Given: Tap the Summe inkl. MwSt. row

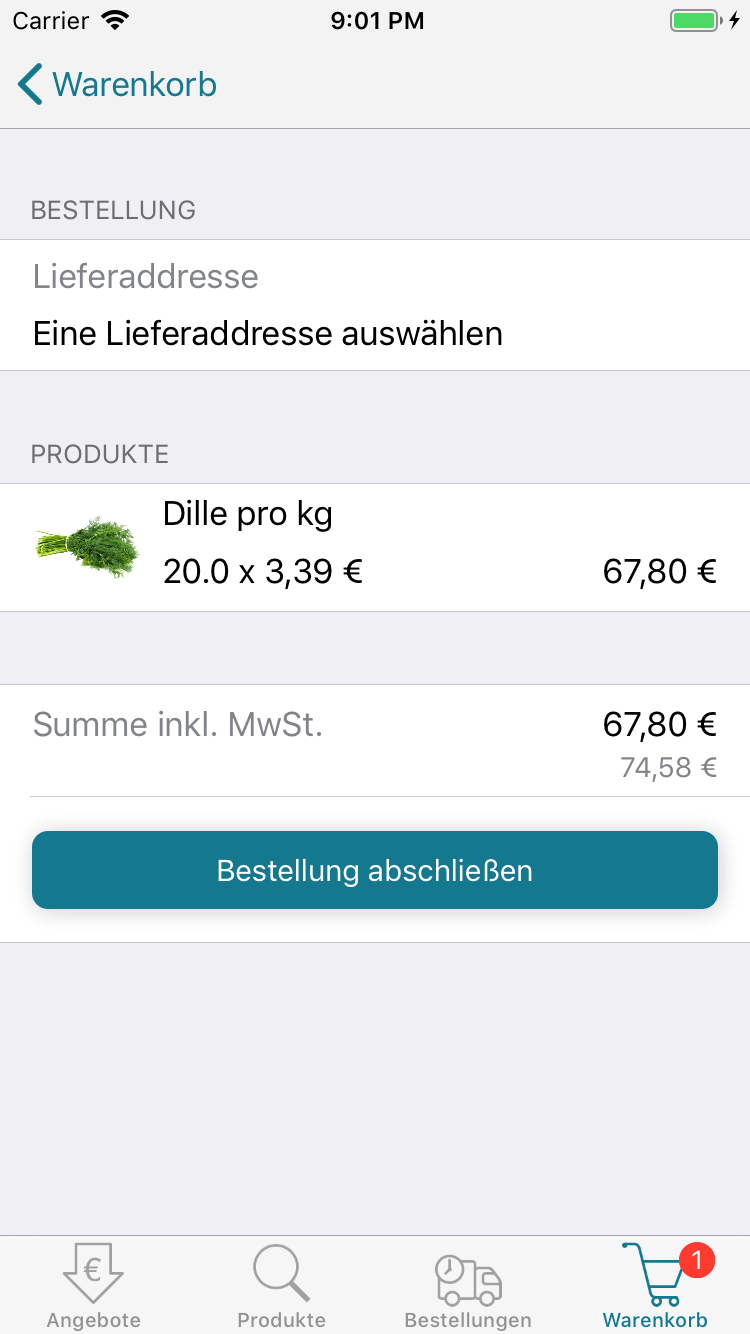Looking at the screenshot, I should tap(178, 724).
